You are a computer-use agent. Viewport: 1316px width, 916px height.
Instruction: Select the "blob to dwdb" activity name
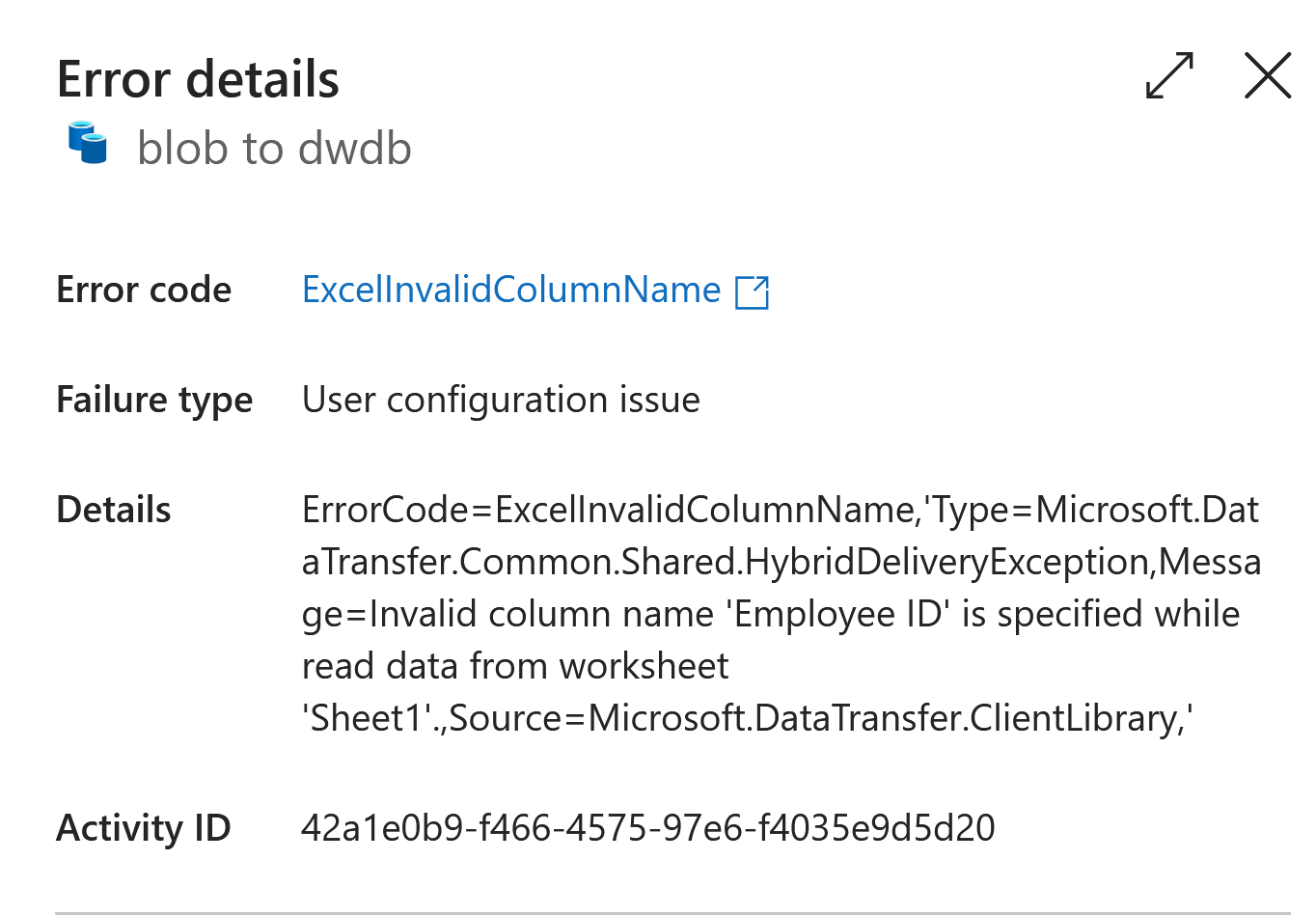point(274,149)
